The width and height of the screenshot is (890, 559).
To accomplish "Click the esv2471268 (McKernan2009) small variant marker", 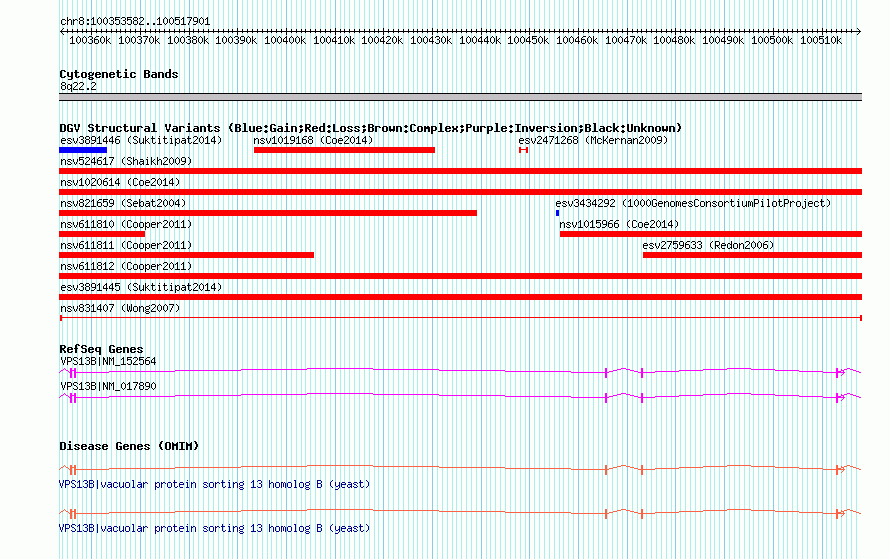I will (523, 150).
